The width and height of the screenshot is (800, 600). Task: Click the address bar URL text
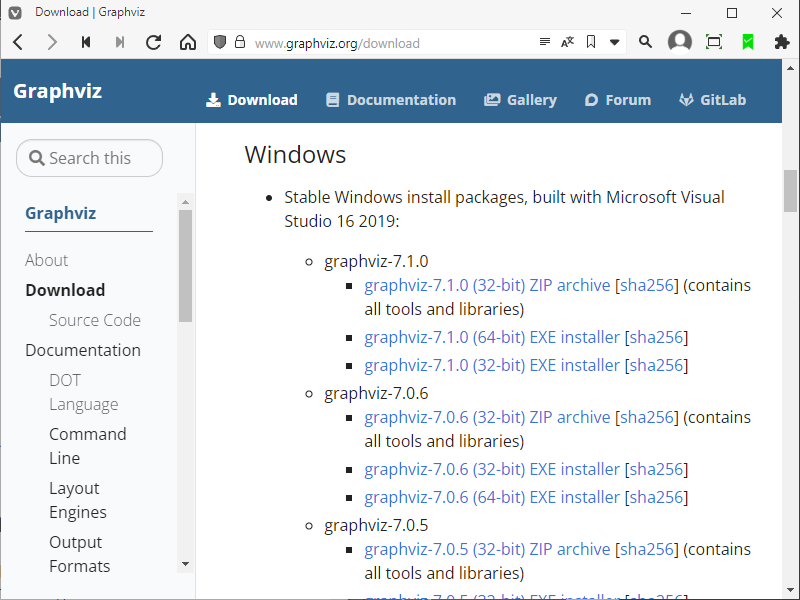(x=337, y=43)
